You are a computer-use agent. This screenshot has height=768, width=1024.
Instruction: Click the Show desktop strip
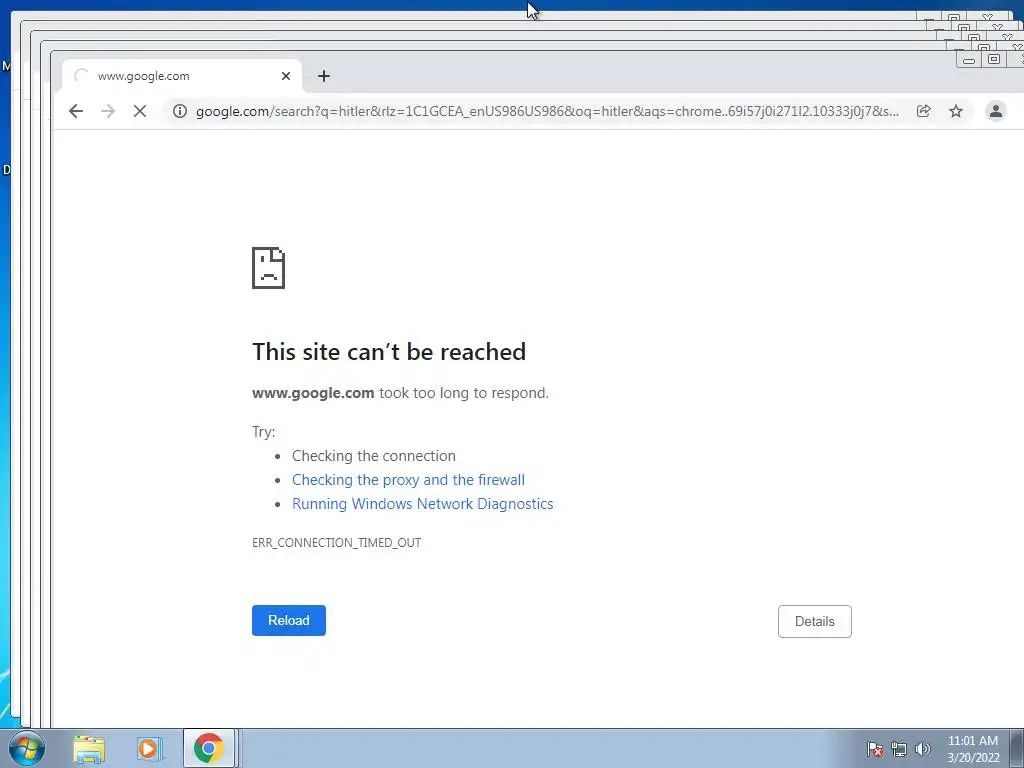point(1017,748)
